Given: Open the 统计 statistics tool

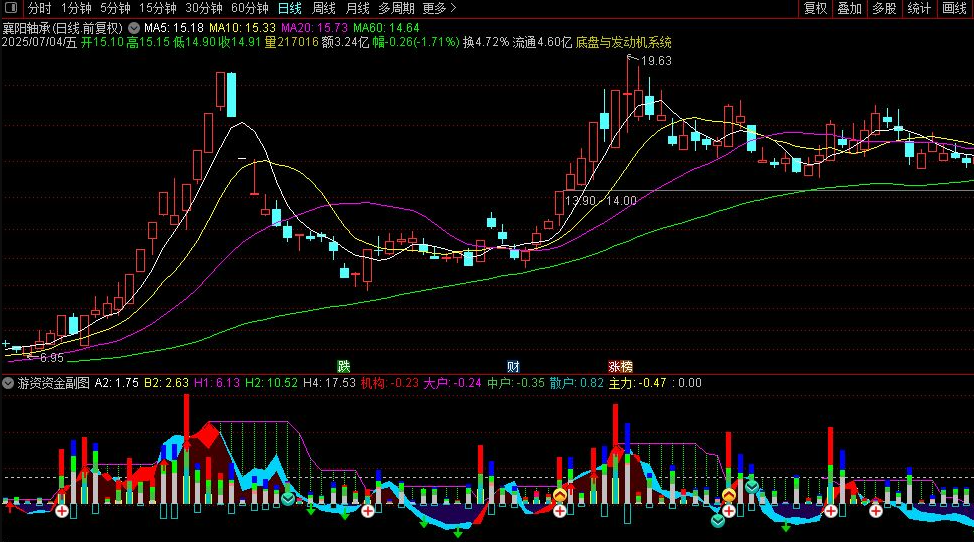Looking at the screenshot, I should click(x=919, y=8).
